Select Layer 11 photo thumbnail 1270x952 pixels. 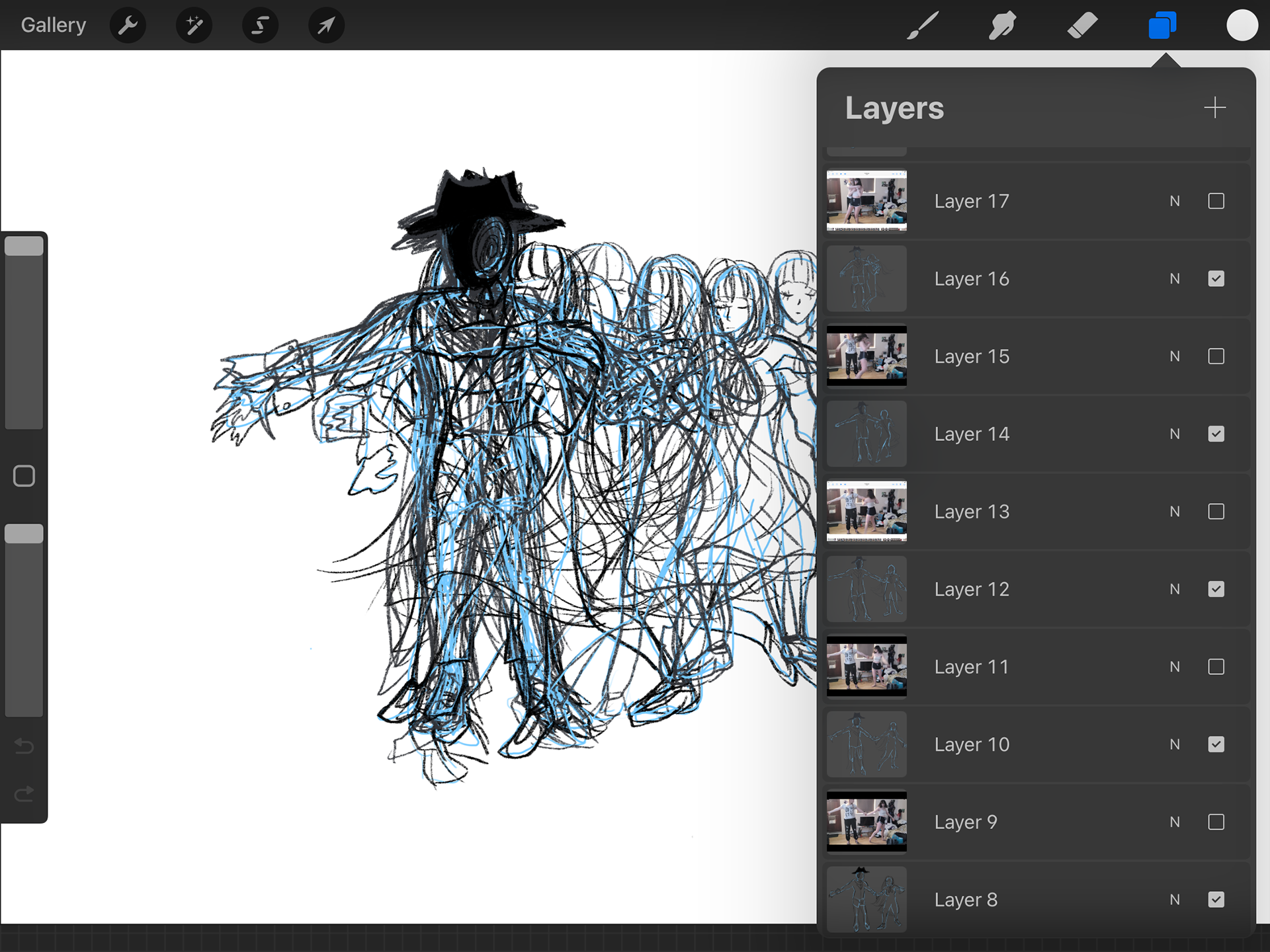867,666
